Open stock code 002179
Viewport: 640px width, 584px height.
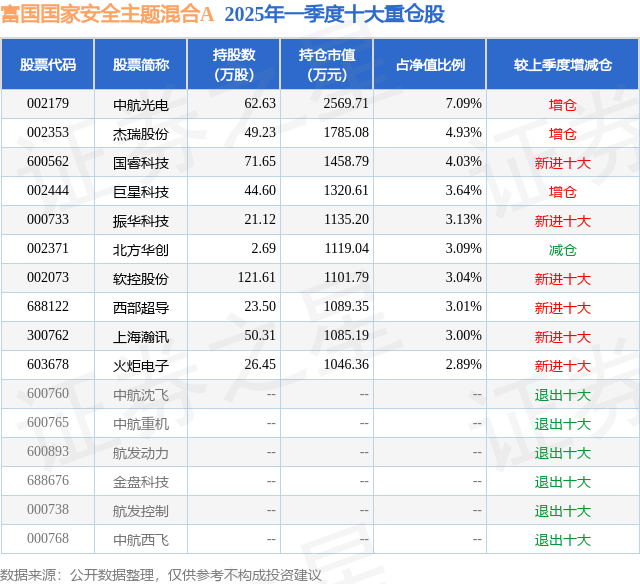click(x=48, y=104)
